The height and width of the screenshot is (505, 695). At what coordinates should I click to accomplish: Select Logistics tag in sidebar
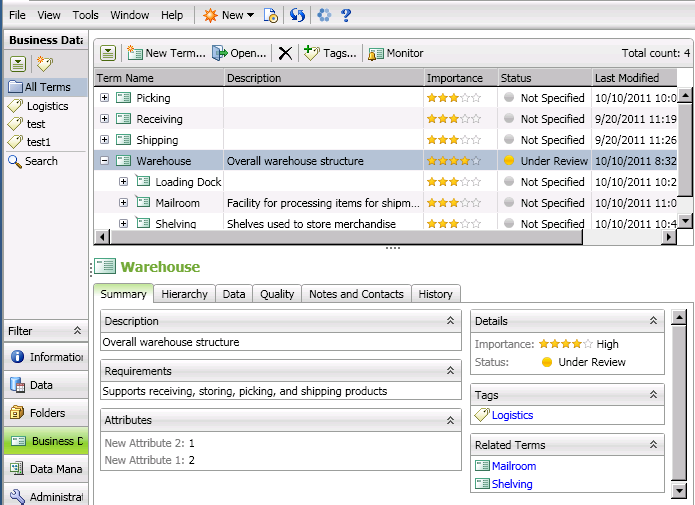(x=47, y=106)
